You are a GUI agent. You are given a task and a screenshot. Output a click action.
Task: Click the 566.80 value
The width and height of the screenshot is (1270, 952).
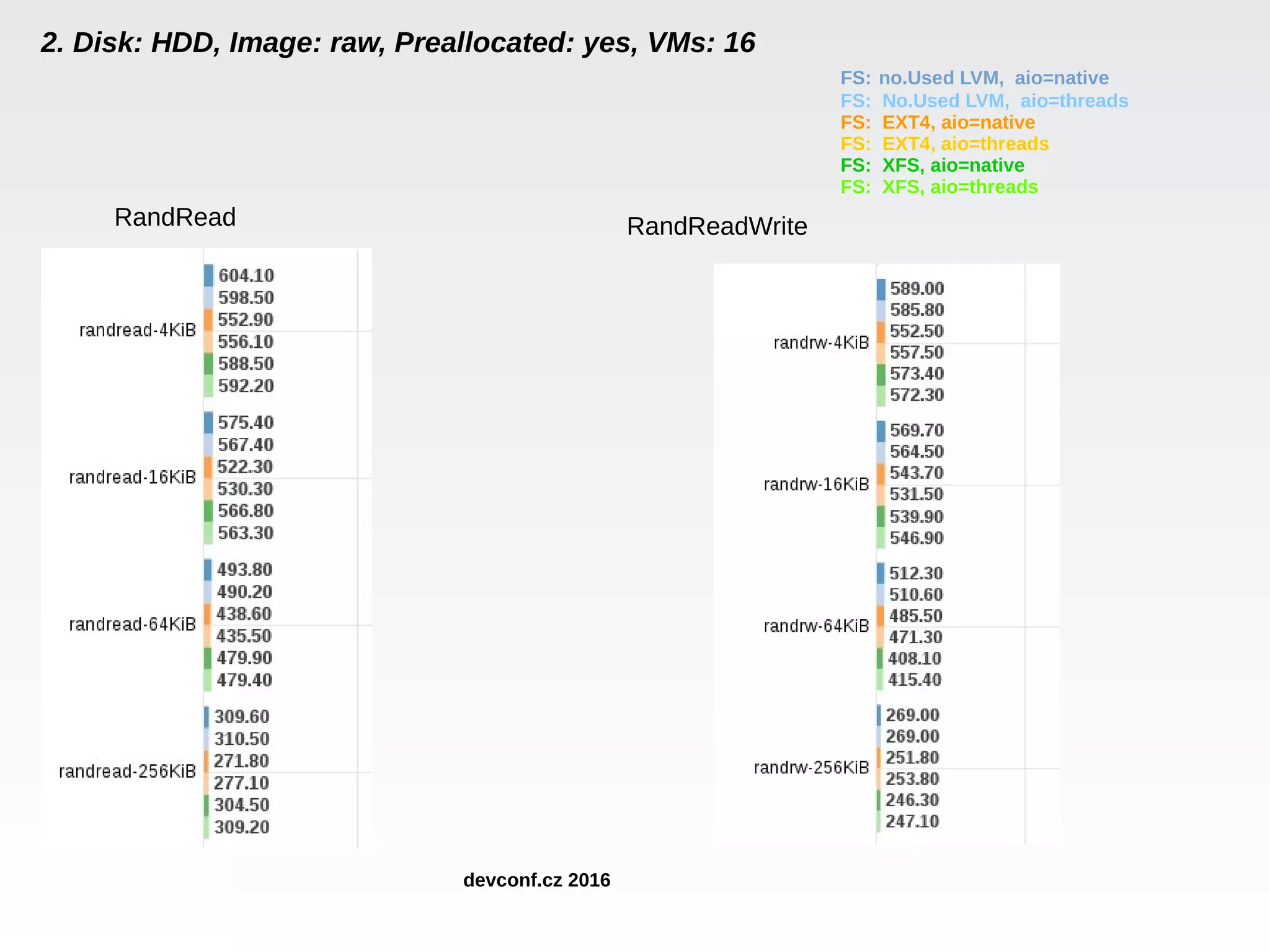click(x=246, y=510)
